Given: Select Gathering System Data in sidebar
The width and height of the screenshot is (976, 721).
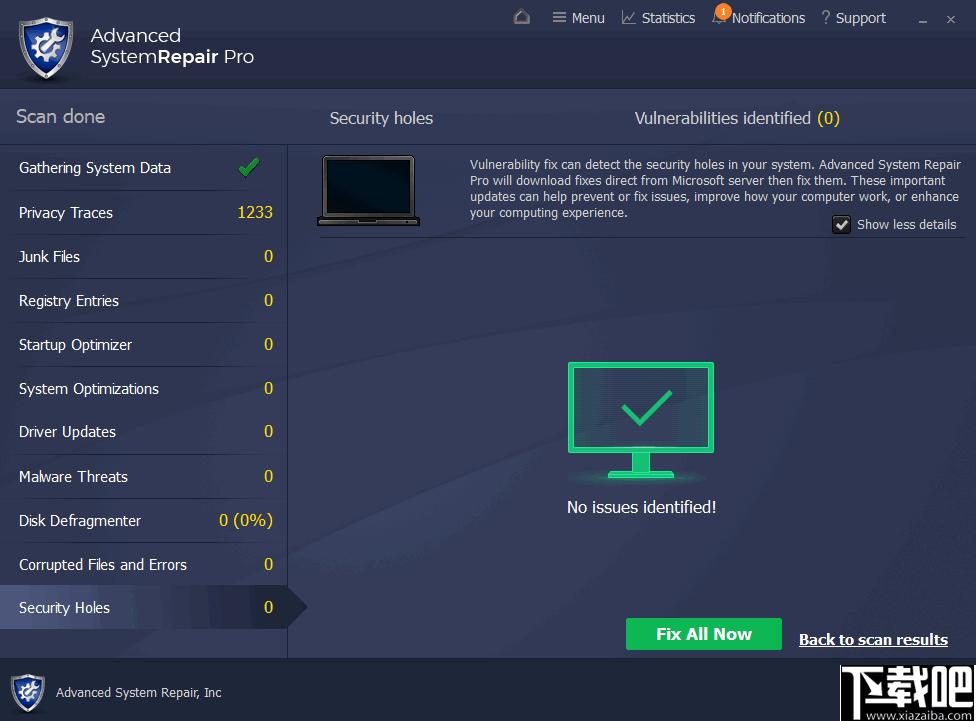Looking at the screenshot, I should click(144, 168).
